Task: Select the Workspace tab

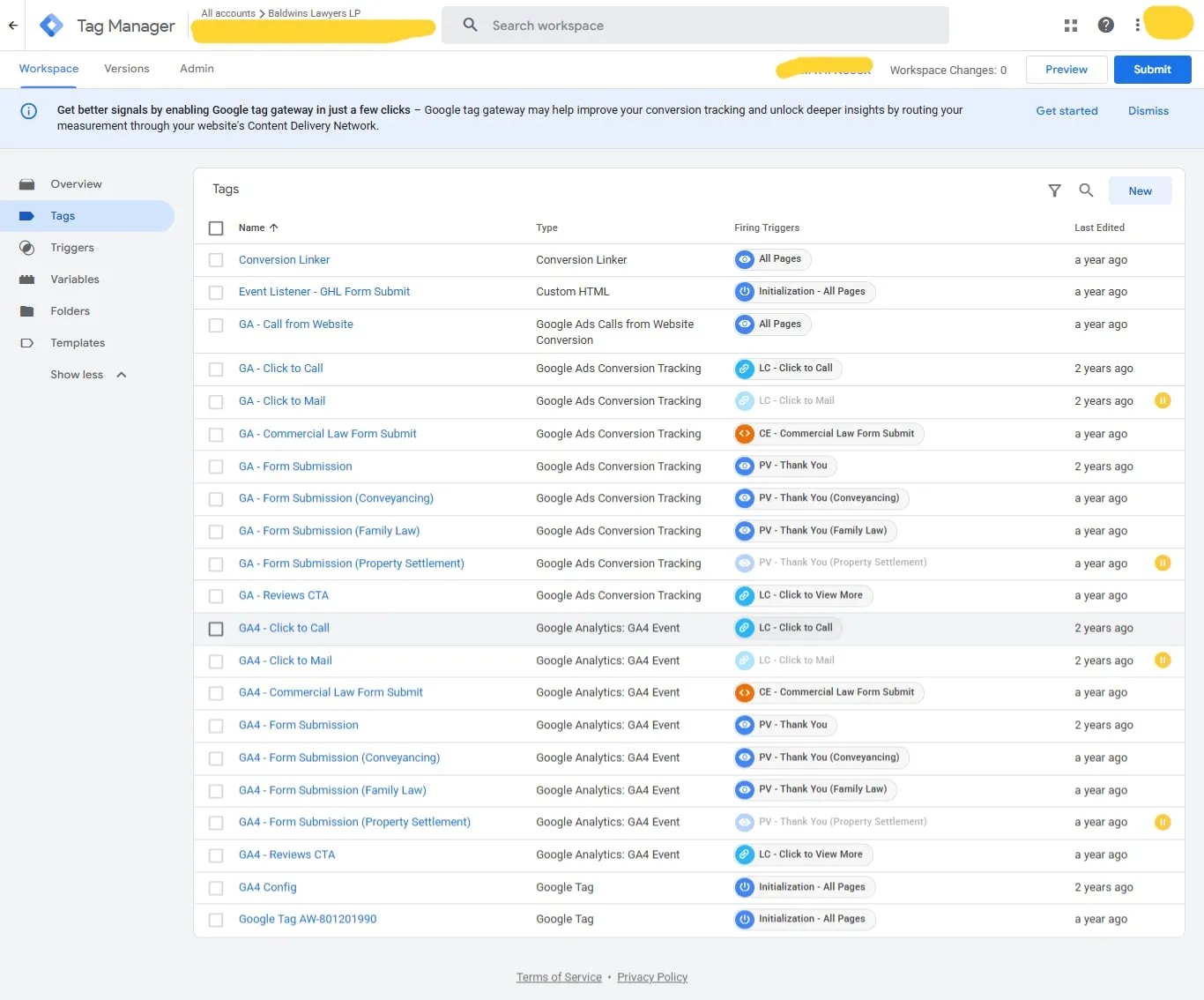Action: 48,69
